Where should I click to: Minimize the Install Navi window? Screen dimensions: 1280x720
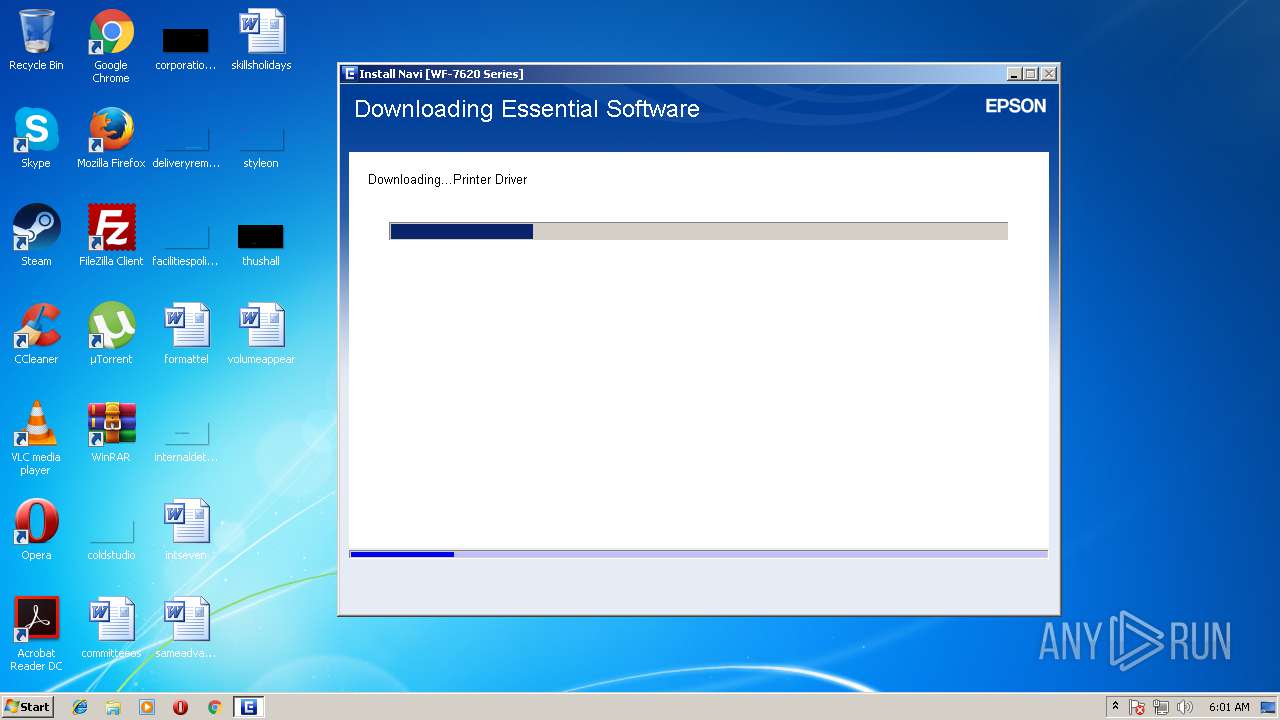pyautogui.click(x=1014, y=74)
